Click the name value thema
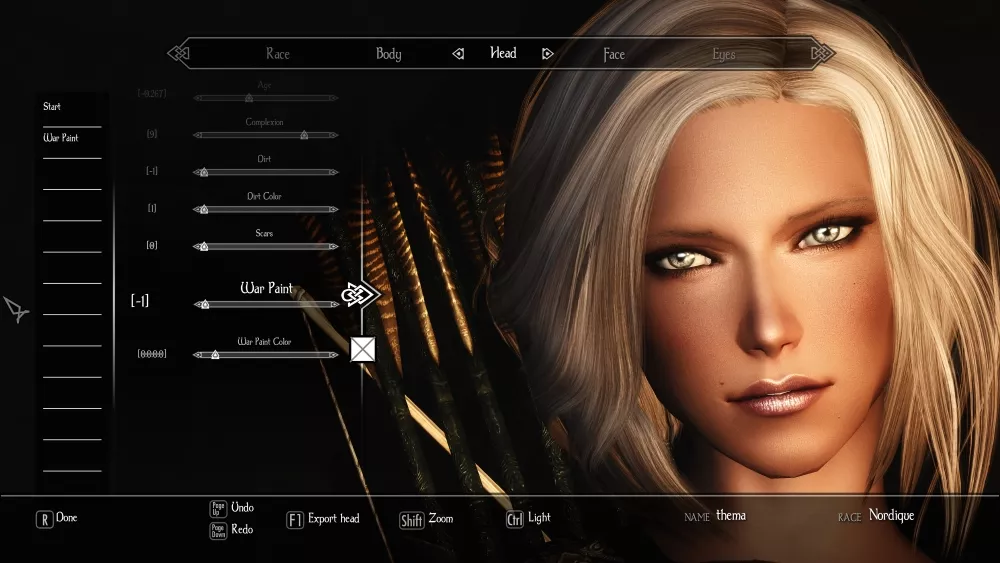 731,515
